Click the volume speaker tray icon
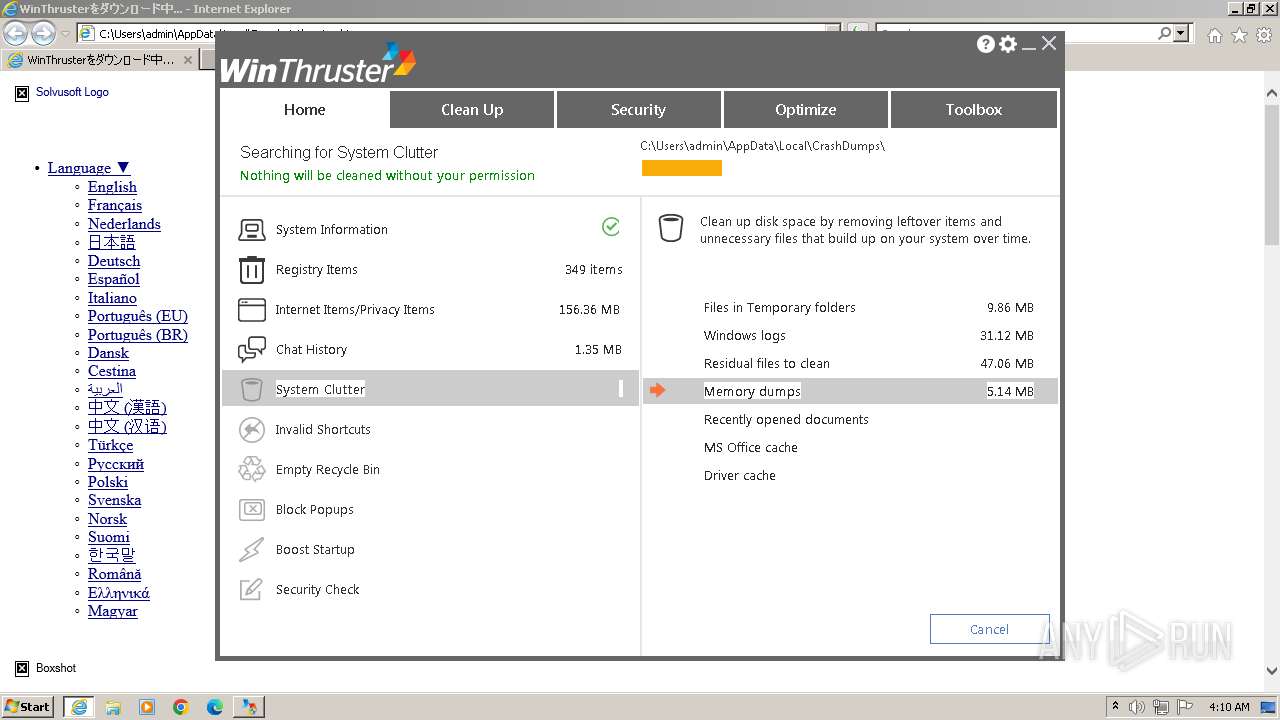 (1137, 707)
